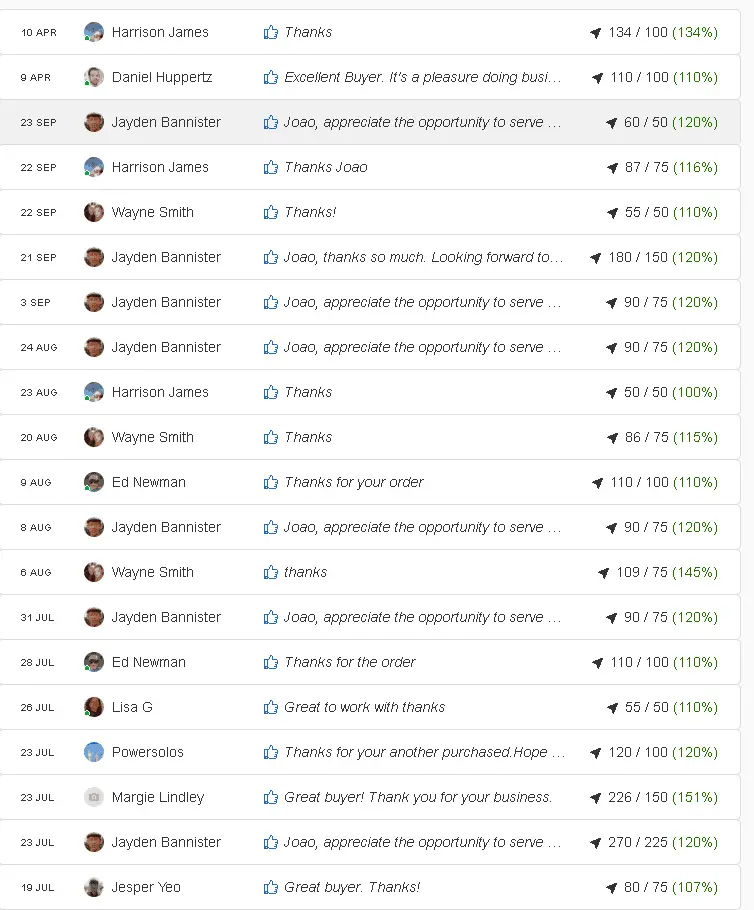Click Margie Lindley placeholder avatar
Image resolution: width=754 pixels, height=910 pixels.
(94, 797)
